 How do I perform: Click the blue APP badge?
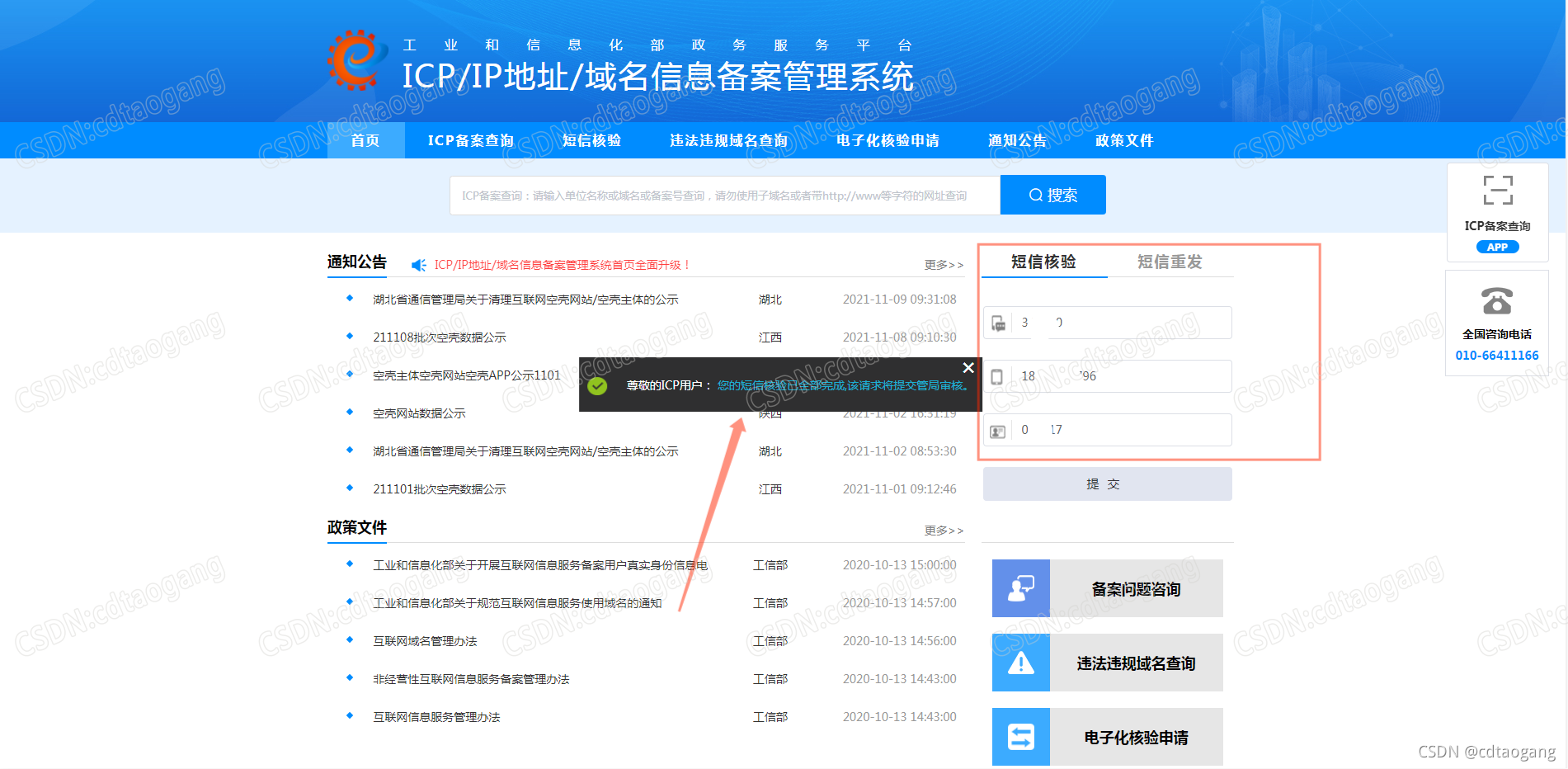[1497, 247]
